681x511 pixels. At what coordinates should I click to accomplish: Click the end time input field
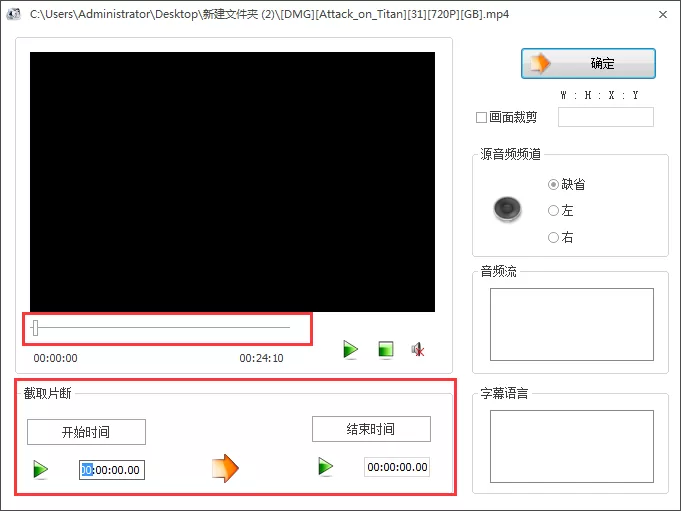click(x=397, y=467)
